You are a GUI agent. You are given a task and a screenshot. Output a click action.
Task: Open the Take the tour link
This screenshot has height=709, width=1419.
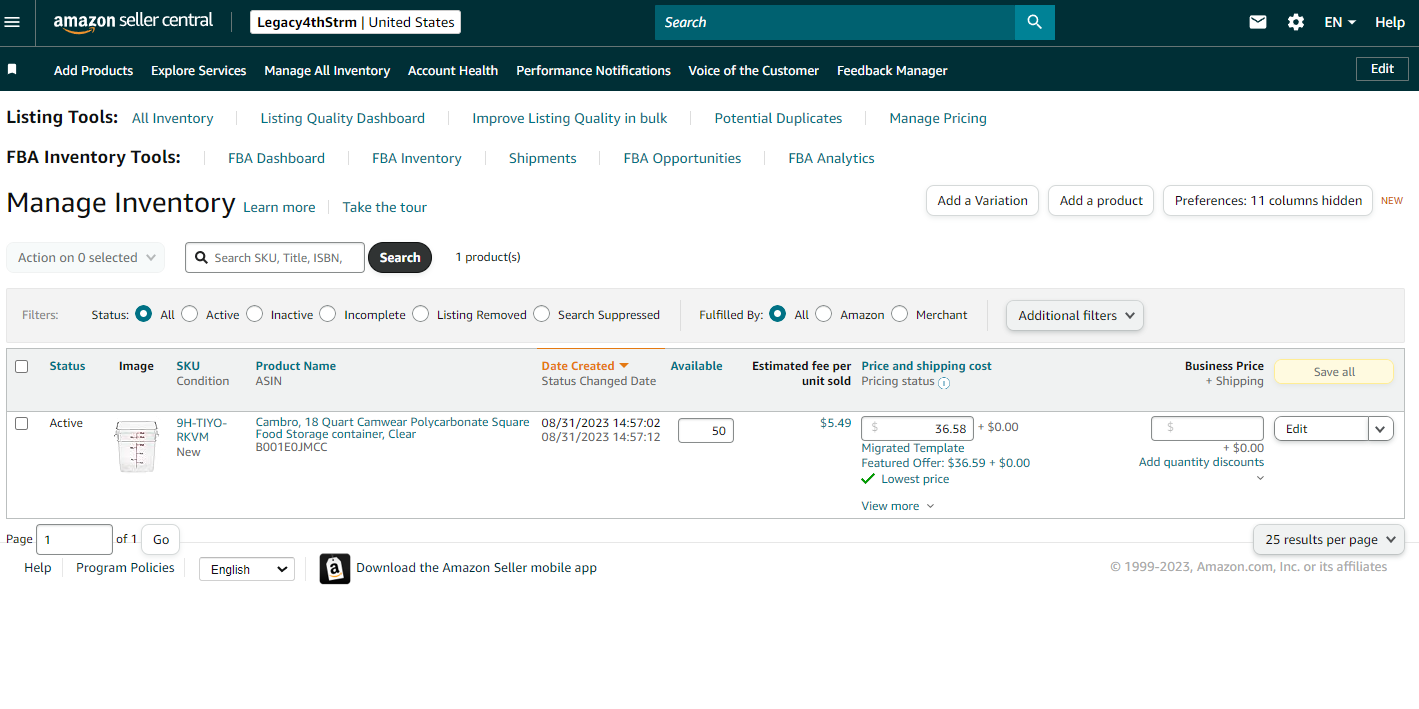[x=384, y=207]
